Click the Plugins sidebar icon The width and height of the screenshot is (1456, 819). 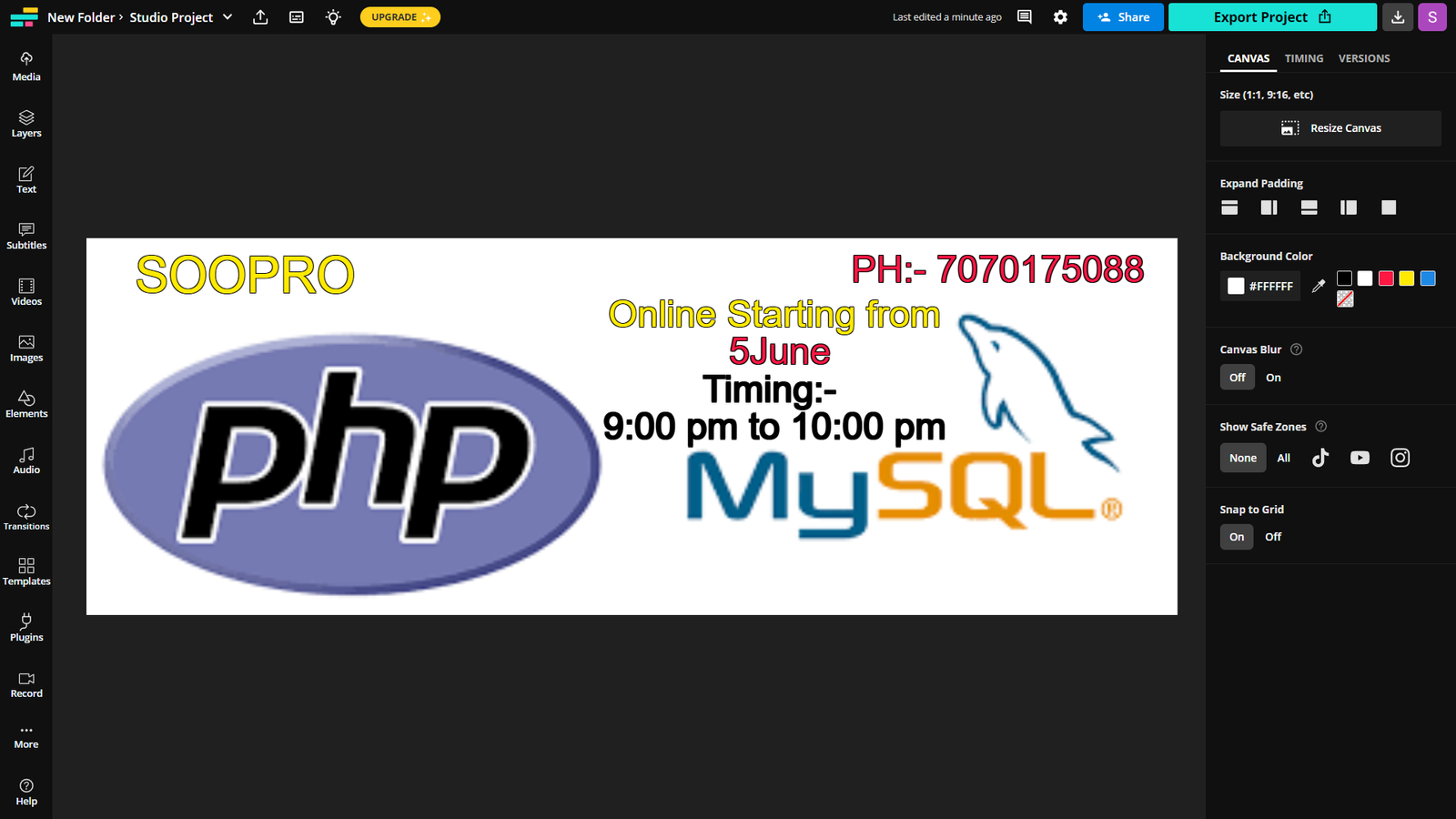click(26, 628)
